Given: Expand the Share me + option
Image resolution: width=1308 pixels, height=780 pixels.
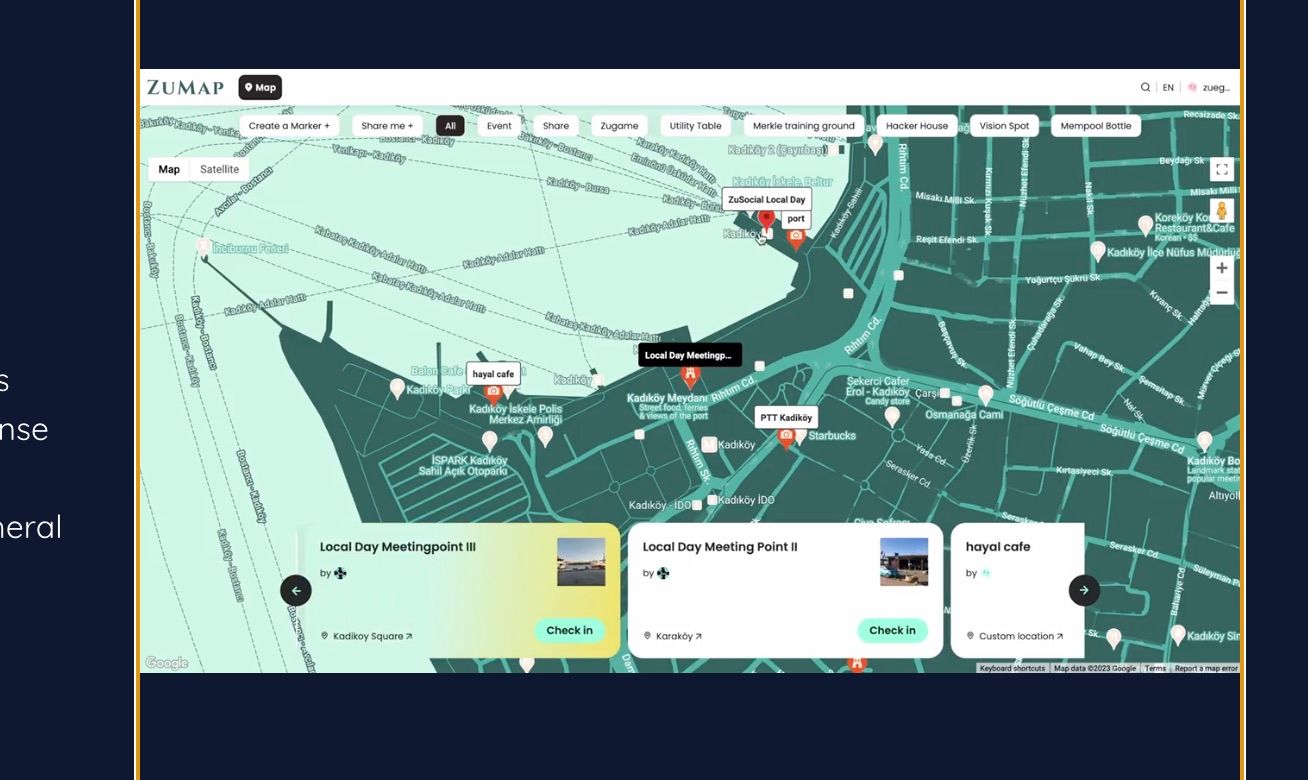Looking at the screenshot, I should (387, 126).
